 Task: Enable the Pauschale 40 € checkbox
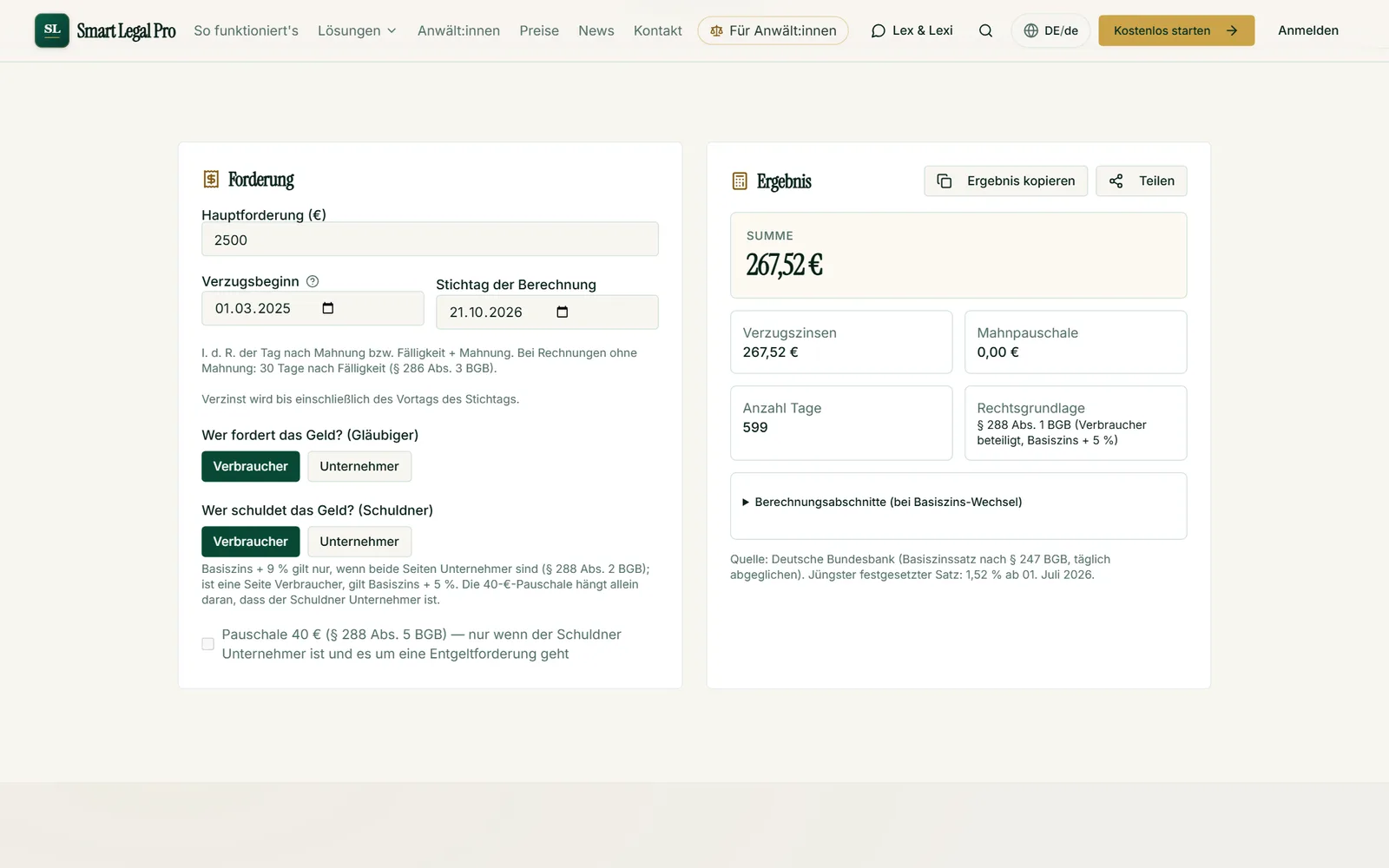pos(208,644)
